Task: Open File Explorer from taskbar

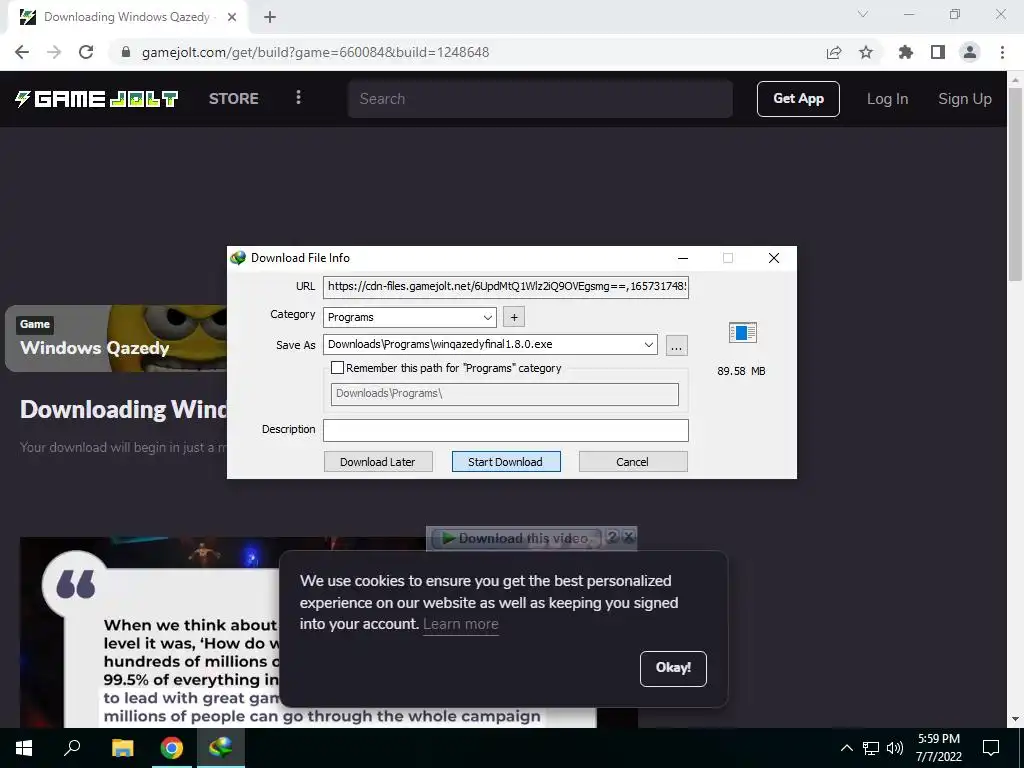Action: [x=122, y=748]
